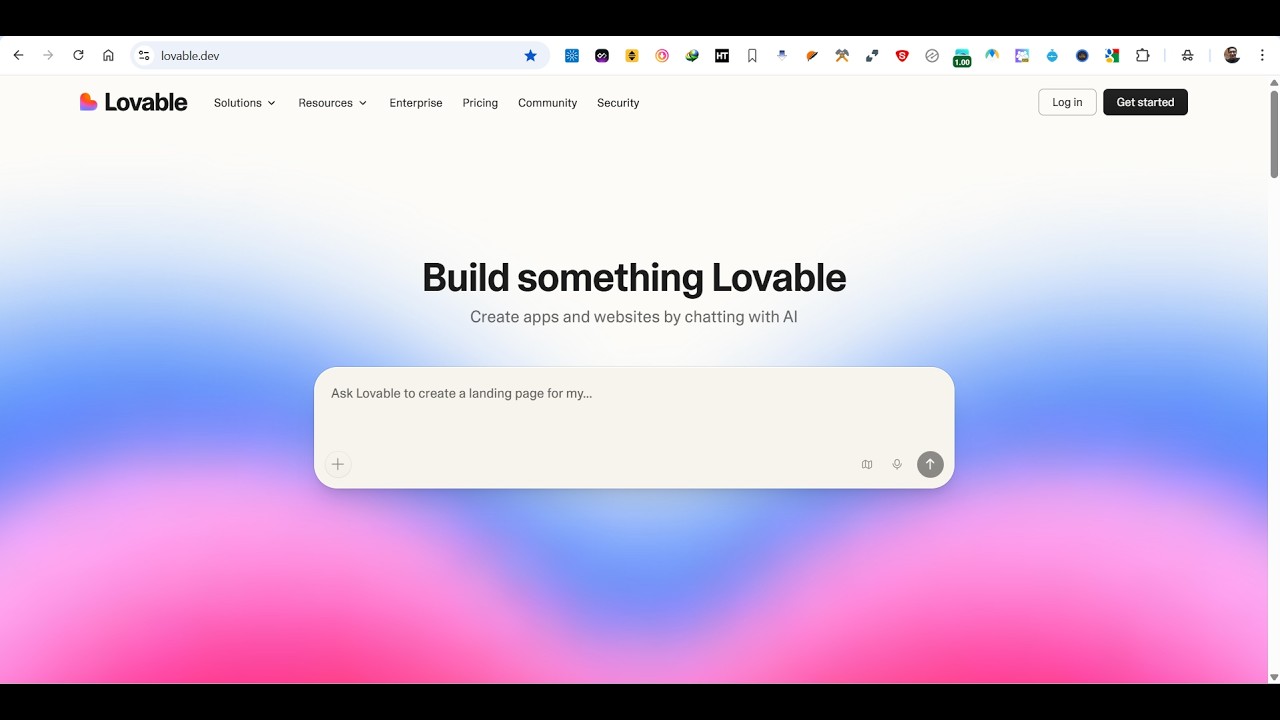Click the Get started button
The image size is (1280, 720).
pos(1145,102)
